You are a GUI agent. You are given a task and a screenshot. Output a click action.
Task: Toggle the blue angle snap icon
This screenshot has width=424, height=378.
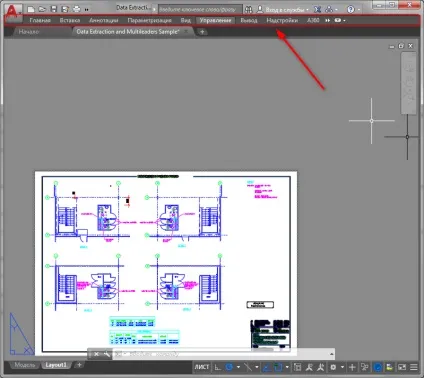coord(266,367)
